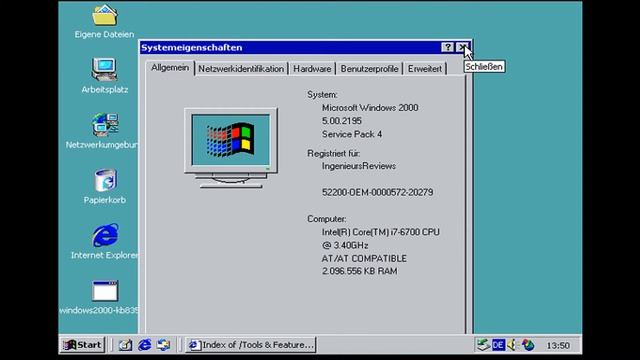Switch to the Netzwerkidentifikation tab
The image size is (640, 360).
[x=241, y=69]
